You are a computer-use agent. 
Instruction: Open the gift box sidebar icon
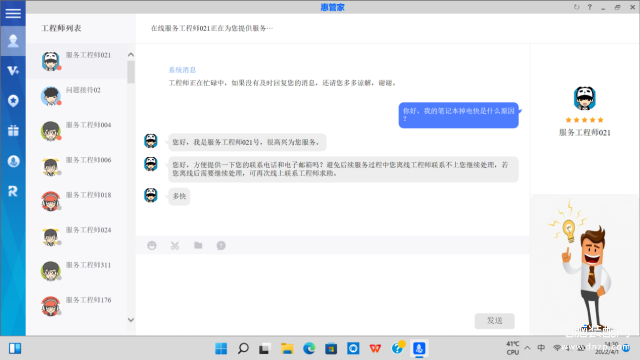[x=13, y=131]
